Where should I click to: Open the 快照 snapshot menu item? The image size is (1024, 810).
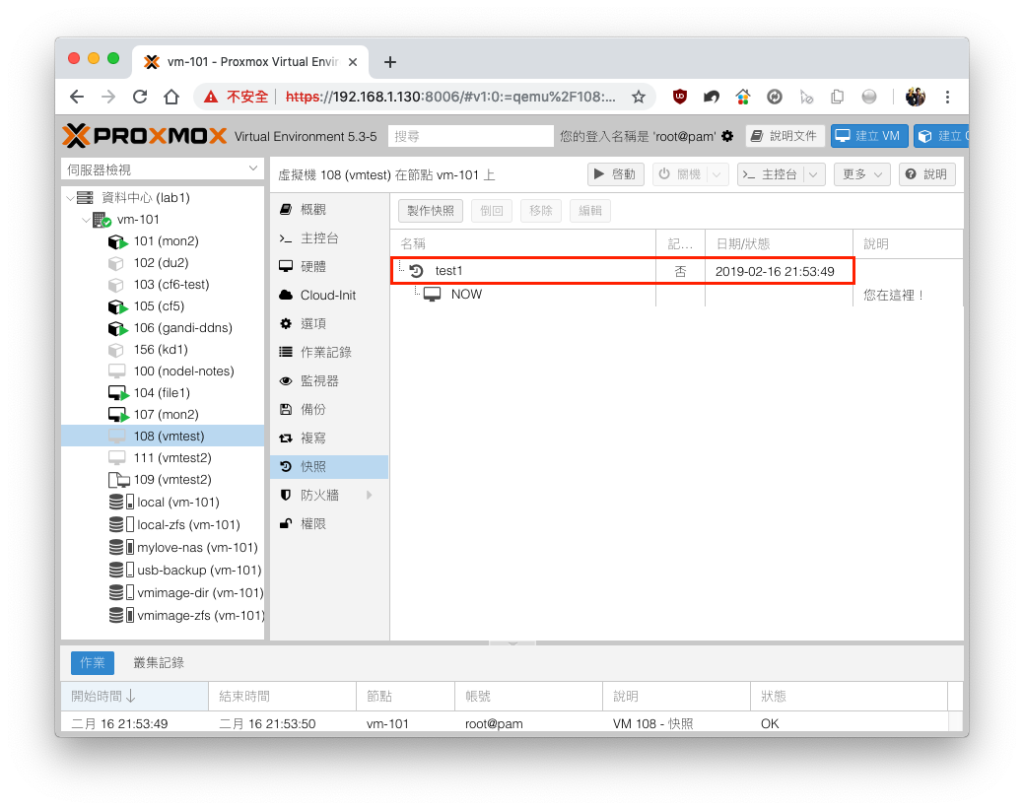[329, 466]
